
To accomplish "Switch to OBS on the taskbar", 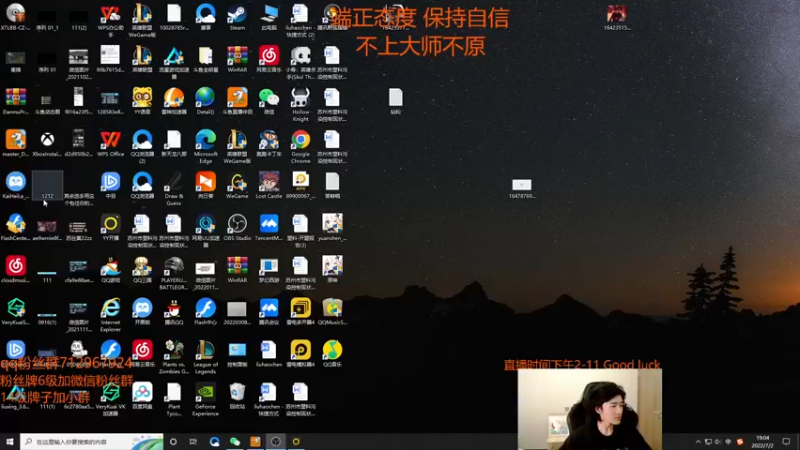I will click(x=276, y=441).
